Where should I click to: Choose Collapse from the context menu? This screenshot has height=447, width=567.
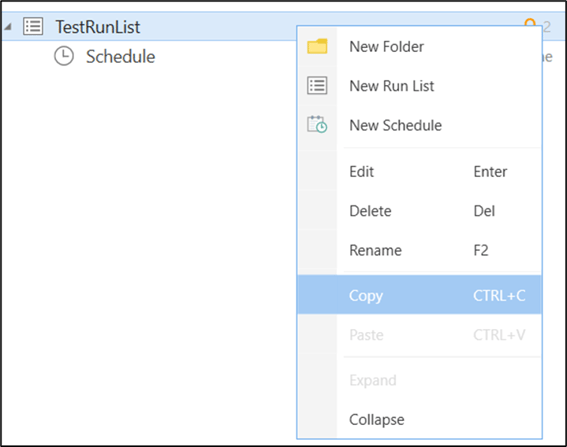419,420
